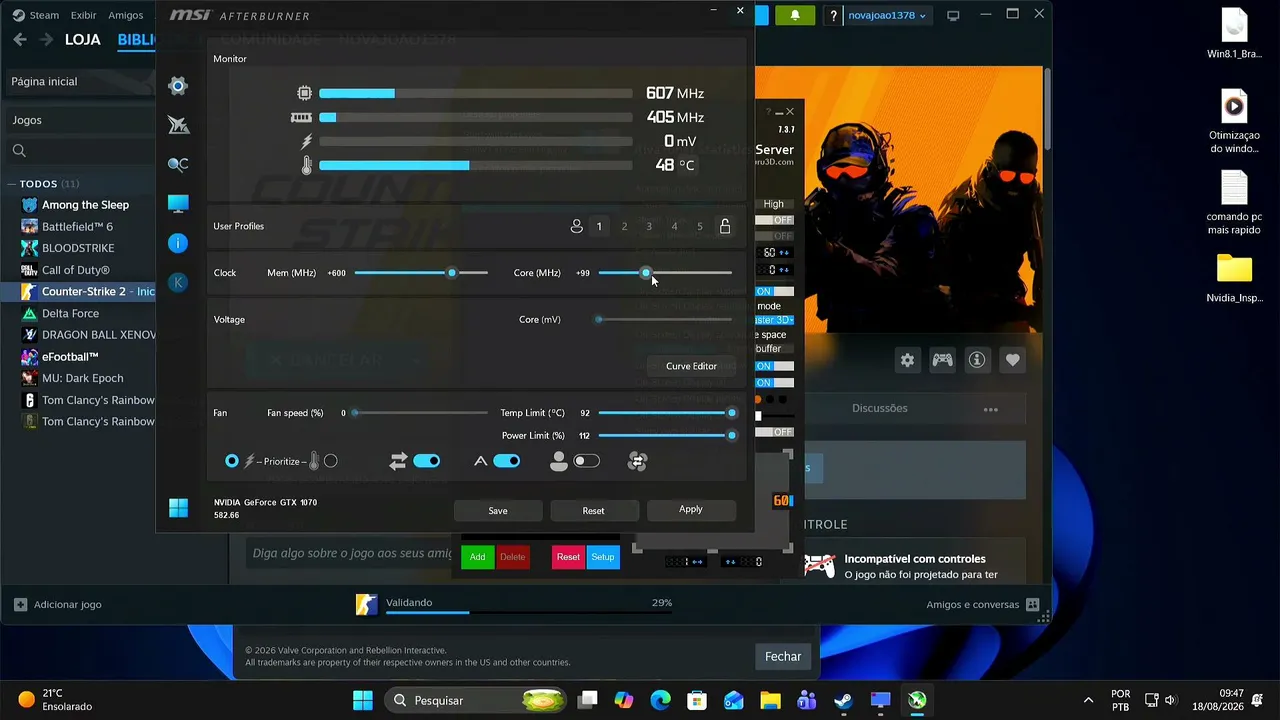Open the Amigos menu in Steam
This screenshot has height=720, width=1280.
point(125,15)
